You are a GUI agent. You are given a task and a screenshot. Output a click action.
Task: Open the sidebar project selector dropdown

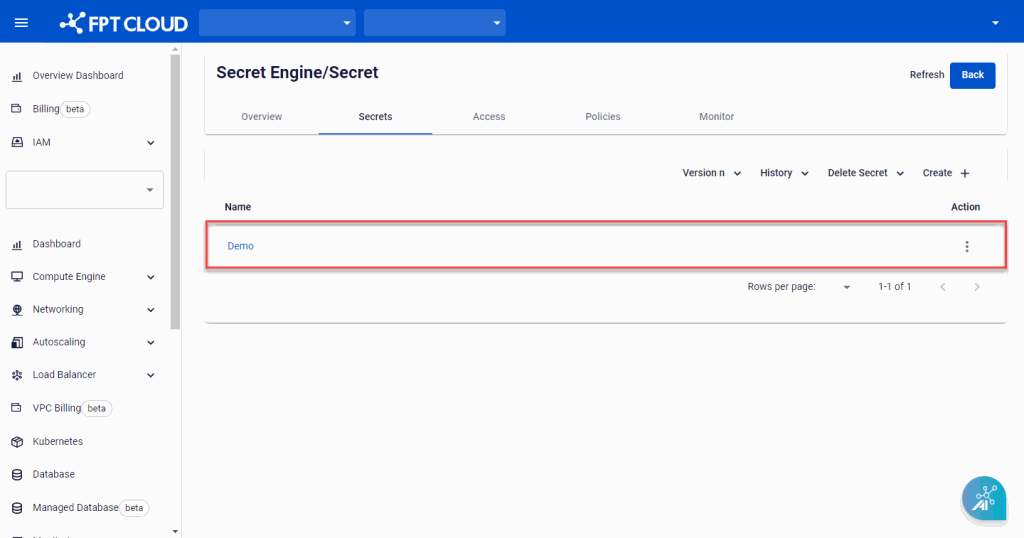(84, 190)
